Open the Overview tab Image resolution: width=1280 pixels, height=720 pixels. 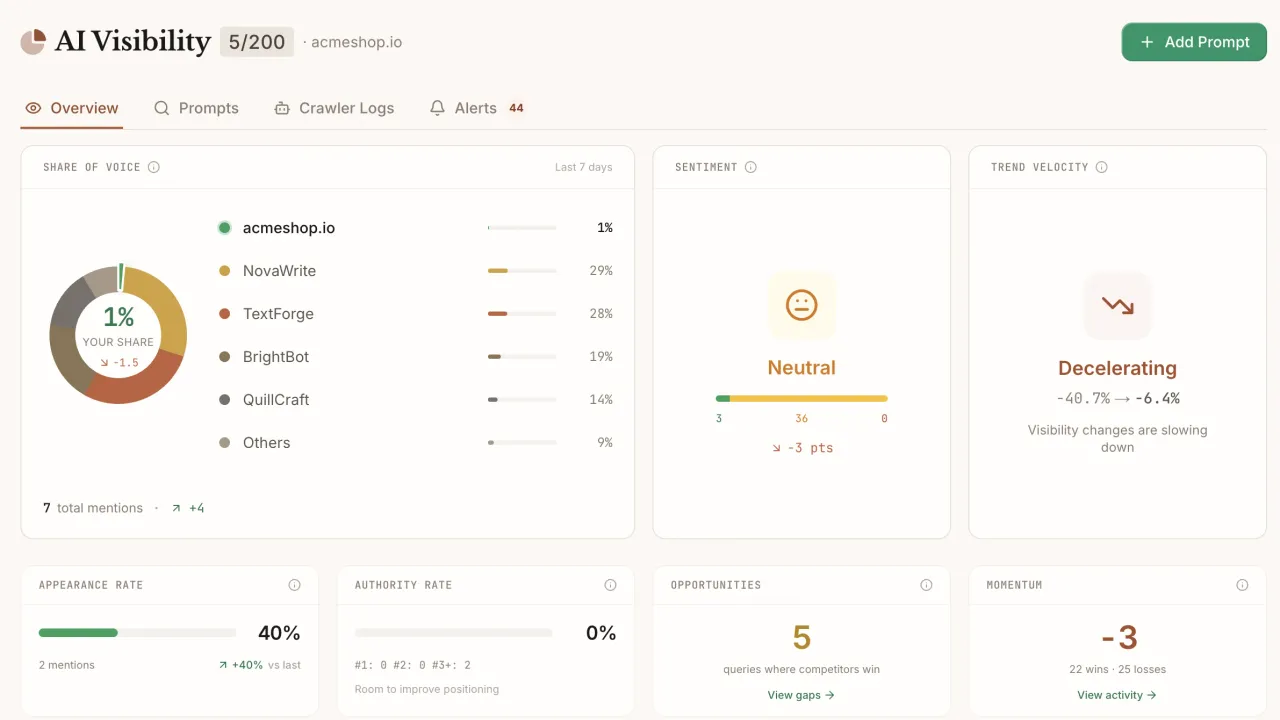click(x=72, y=108)
